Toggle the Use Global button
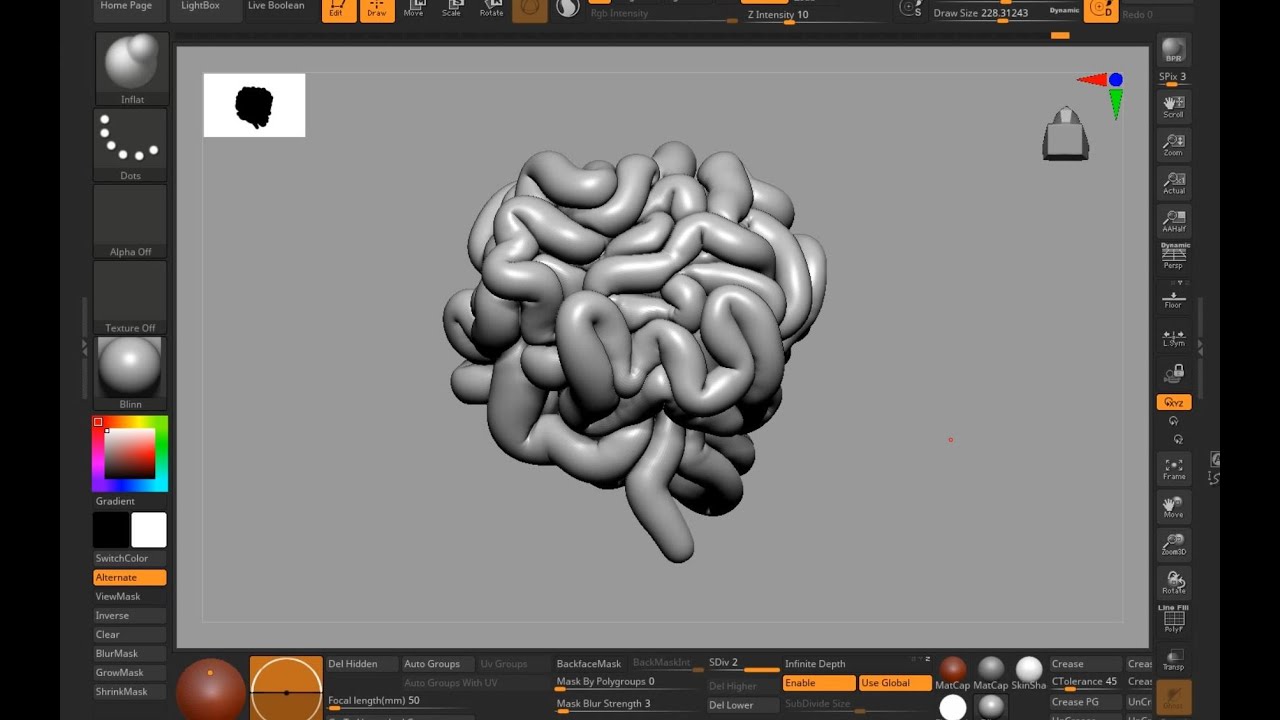Screen dimensions: 1280x720 pyautogui.click(x=895, y=683)
